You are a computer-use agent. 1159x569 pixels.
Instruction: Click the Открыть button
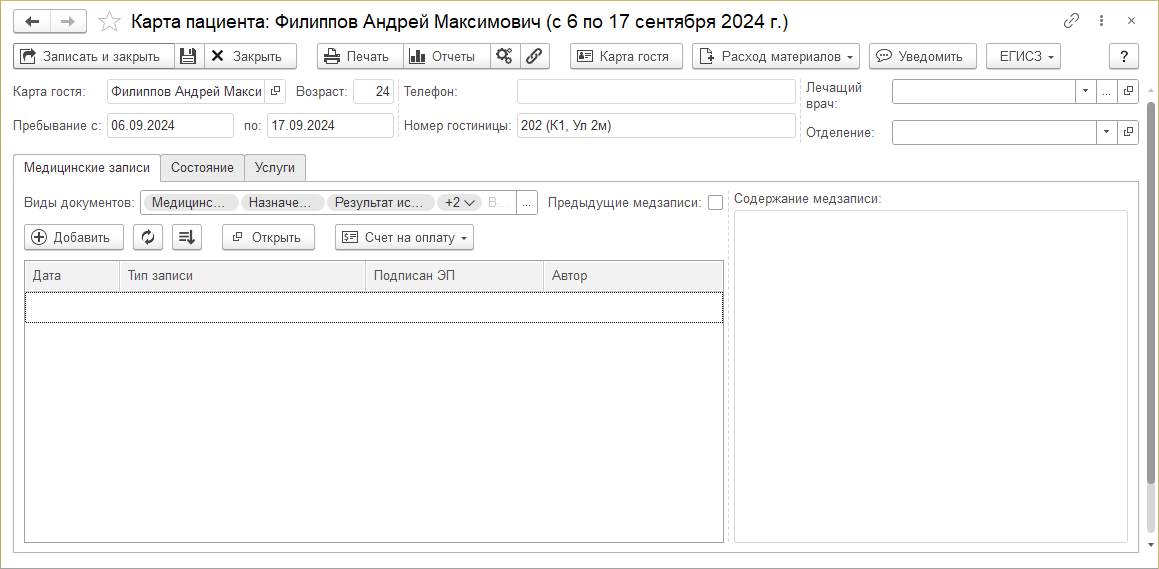coord(268,237)
